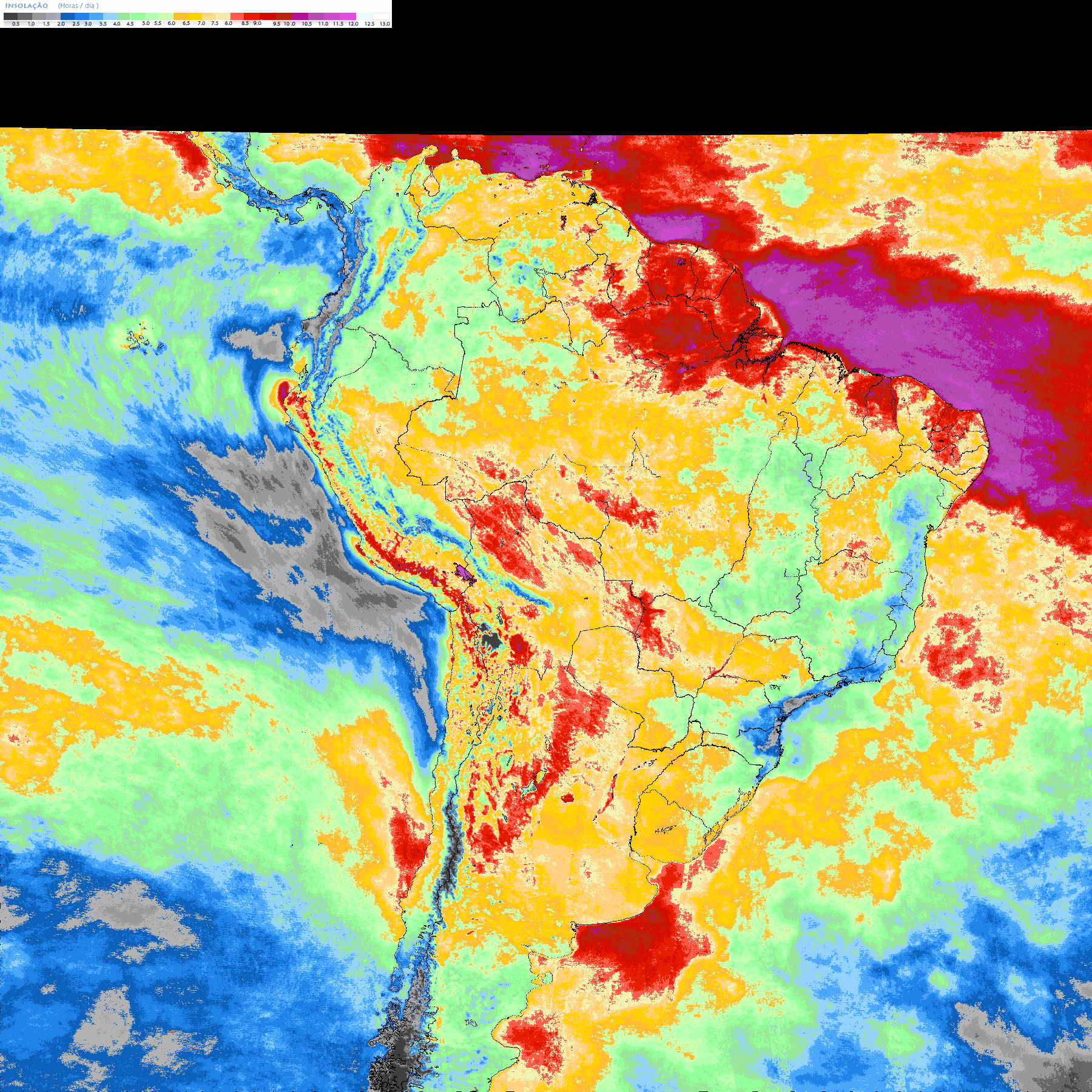Click the pale ice-blue legend swatch
Screen dimensions: 1092x1092
click(364, 16)
